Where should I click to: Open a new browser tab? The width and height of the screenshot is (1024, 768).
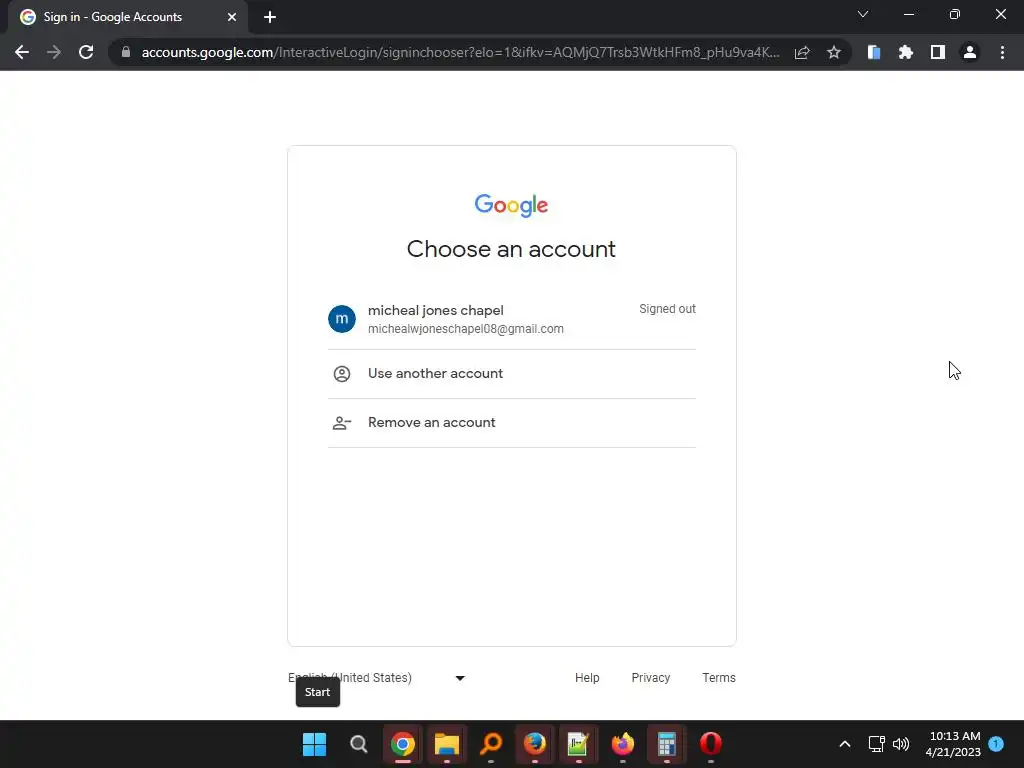[x=270, y=17]
